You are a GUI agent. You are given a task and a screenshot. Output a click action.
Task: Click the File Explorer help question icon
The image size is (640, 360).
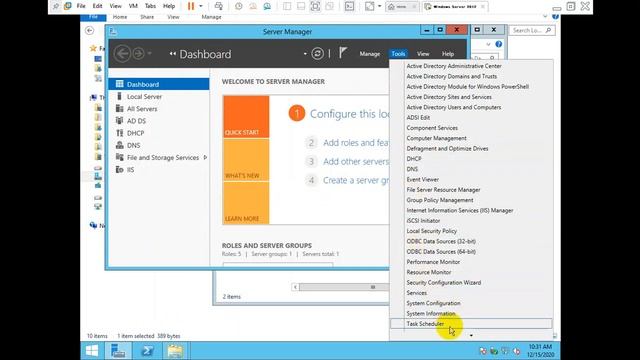tap(499, 44)
